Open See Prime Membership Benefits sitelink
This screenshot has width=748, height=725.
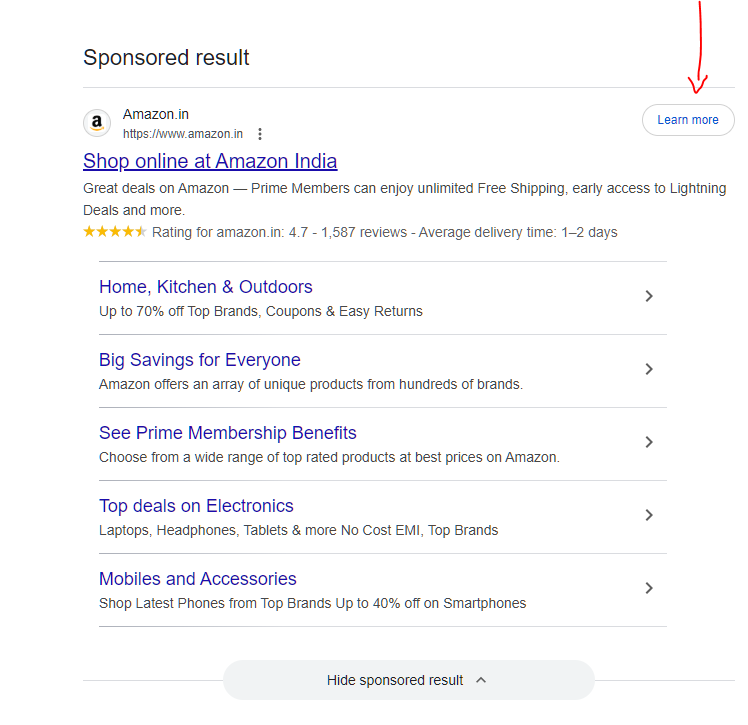point(227,433)
